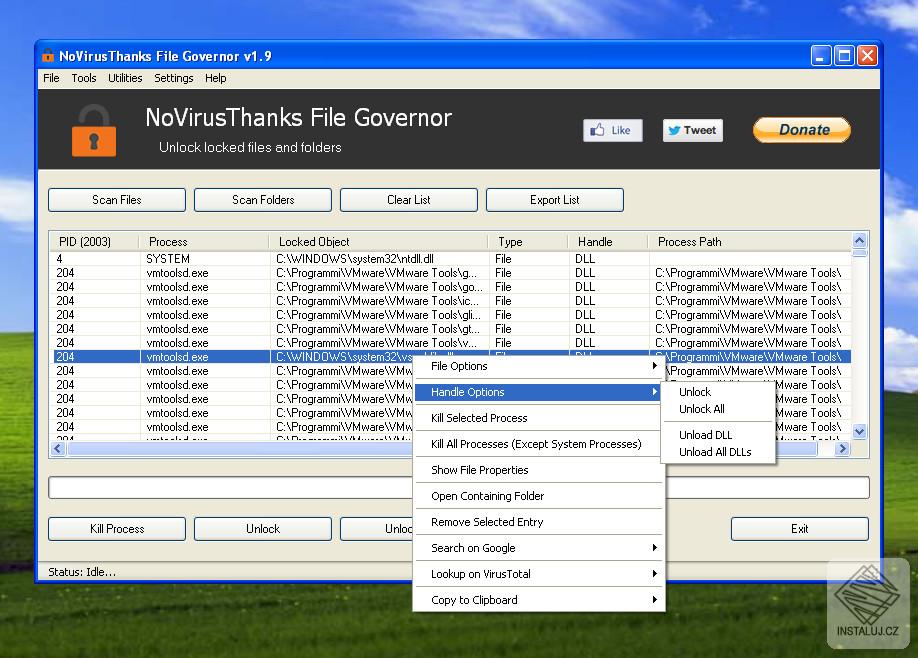Viewport: 918px width, 658px height.
Task: Sort by Process column header
Action: (x=204, y=242)
